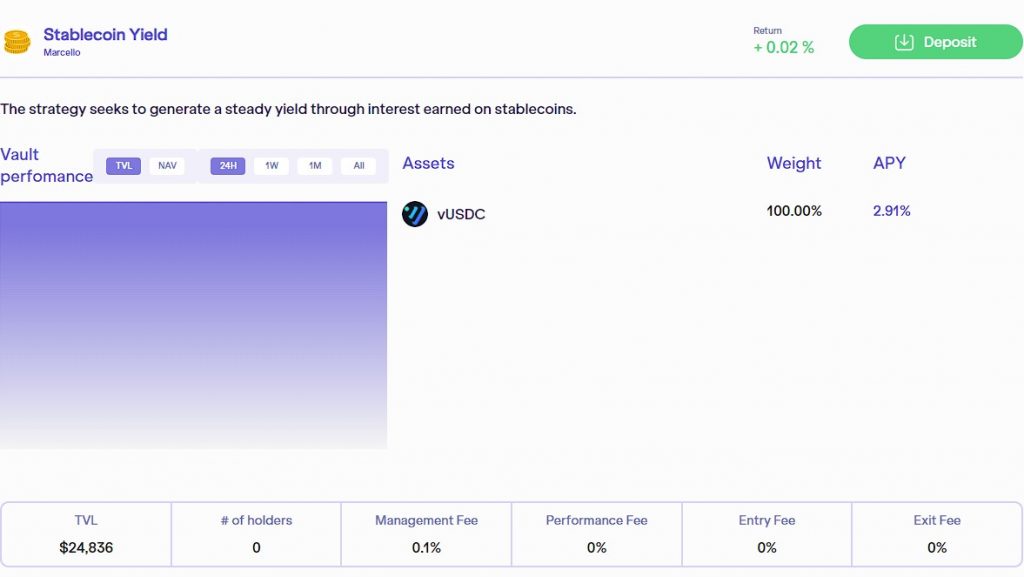Click the vUSDC asset name

coord(461,214)
